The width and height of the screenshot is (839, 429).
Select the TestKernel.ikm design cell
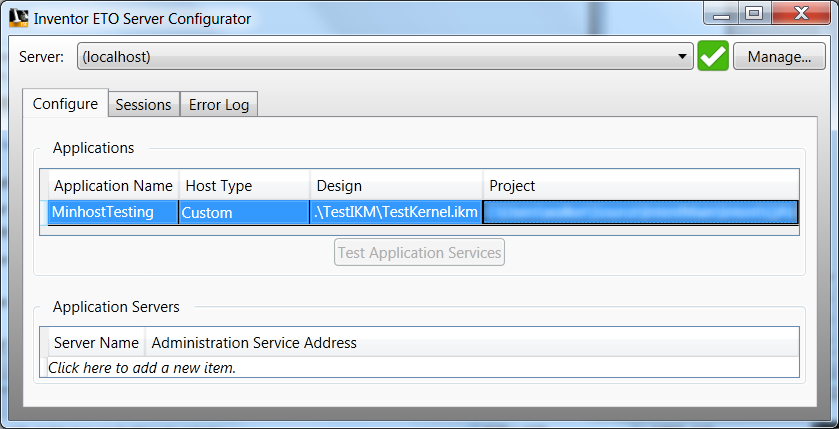pos(396,212)
